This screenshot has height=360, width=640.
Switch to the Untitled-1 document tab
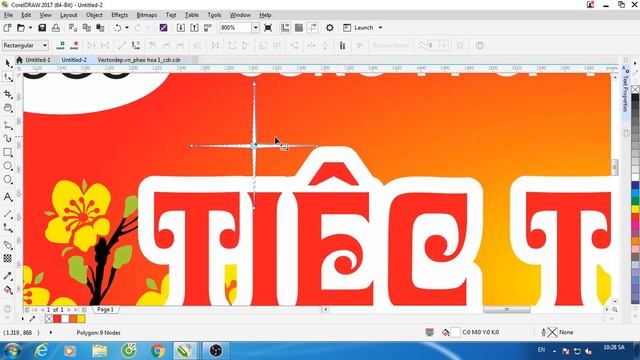(38, 60)
